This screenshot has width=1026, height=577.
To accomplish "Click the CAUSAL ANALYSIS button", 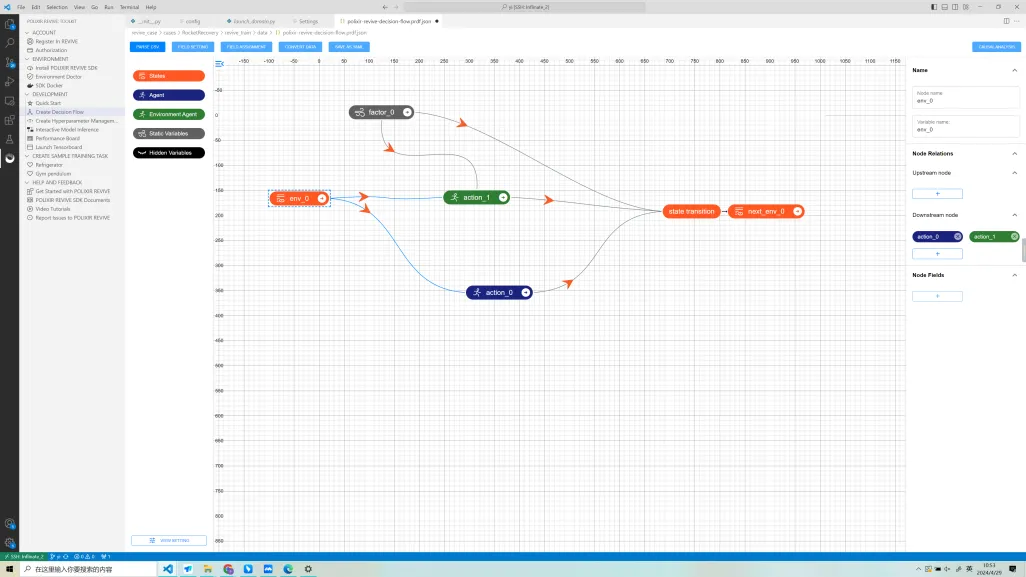I will [997, 46].
